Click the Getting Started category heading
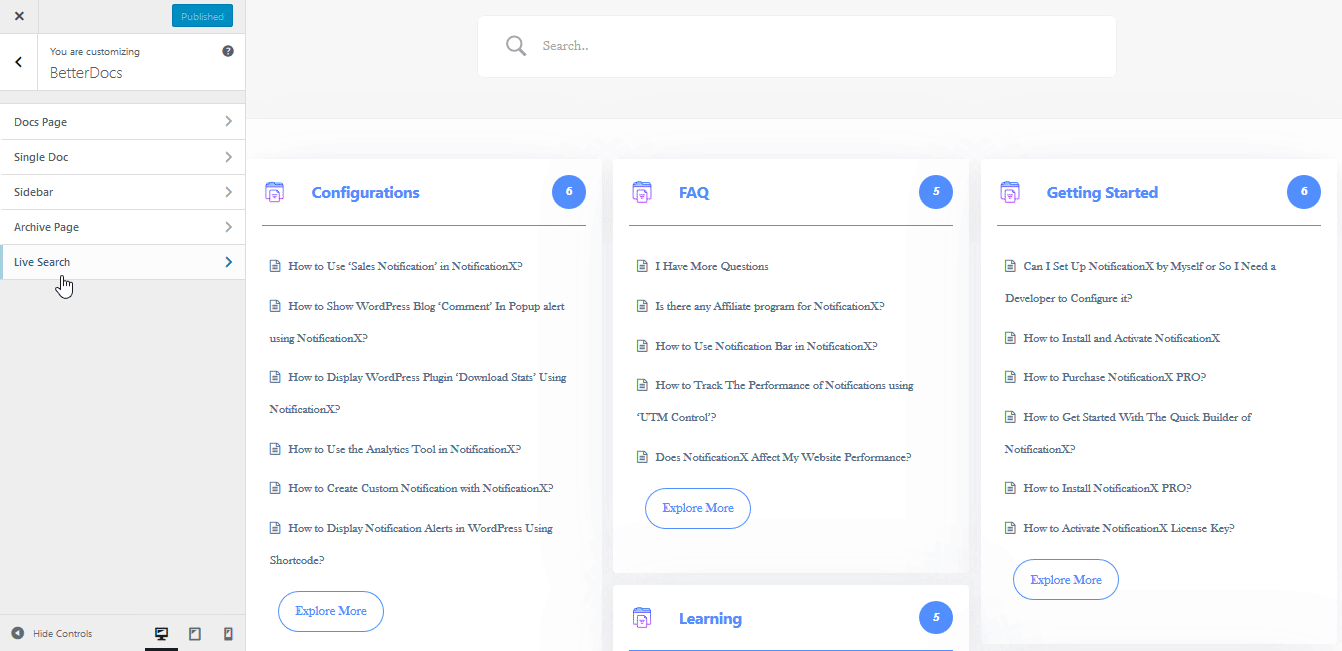The height and width of the screenshot is (651, 1342). 1102,193
